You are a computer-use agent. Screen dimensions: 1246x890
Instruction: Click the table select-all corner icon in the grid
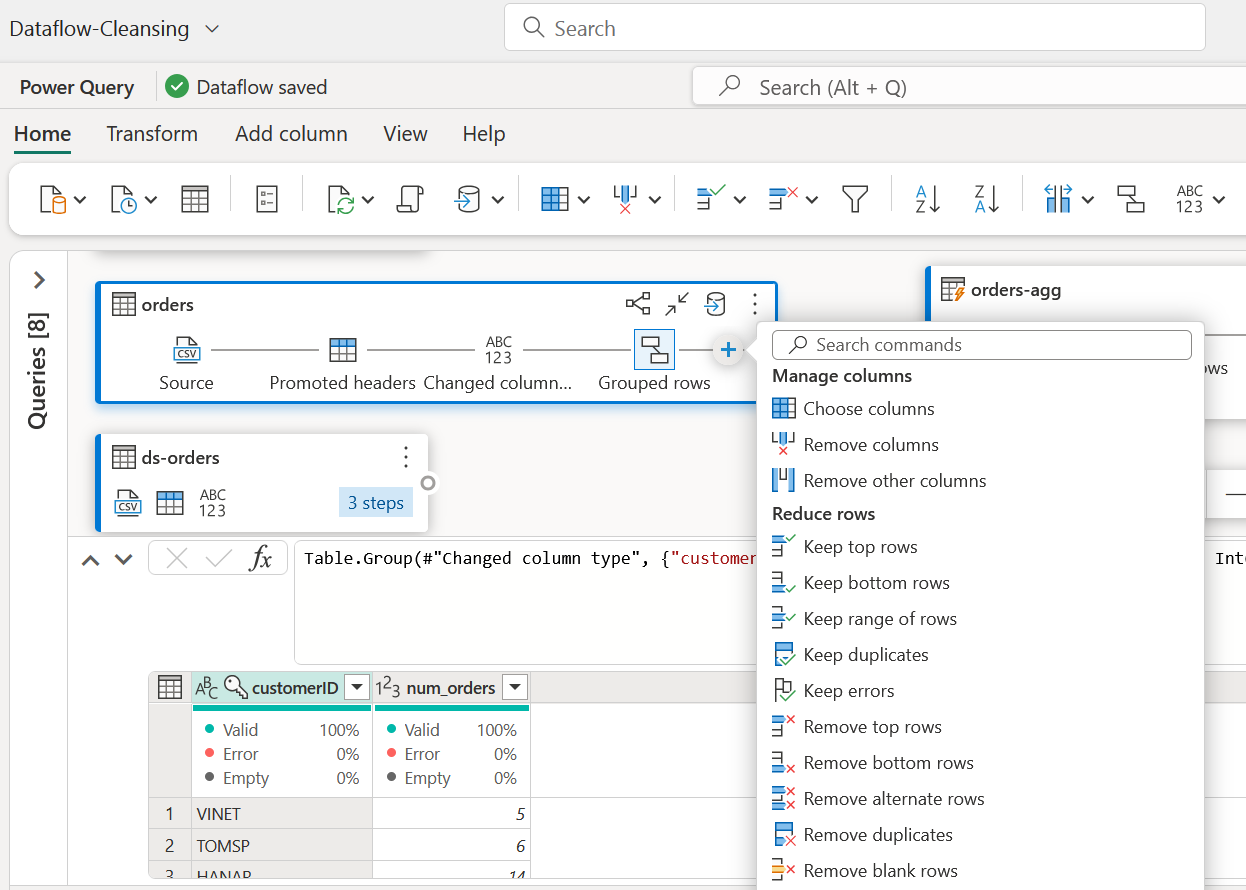tap(170, 687)
